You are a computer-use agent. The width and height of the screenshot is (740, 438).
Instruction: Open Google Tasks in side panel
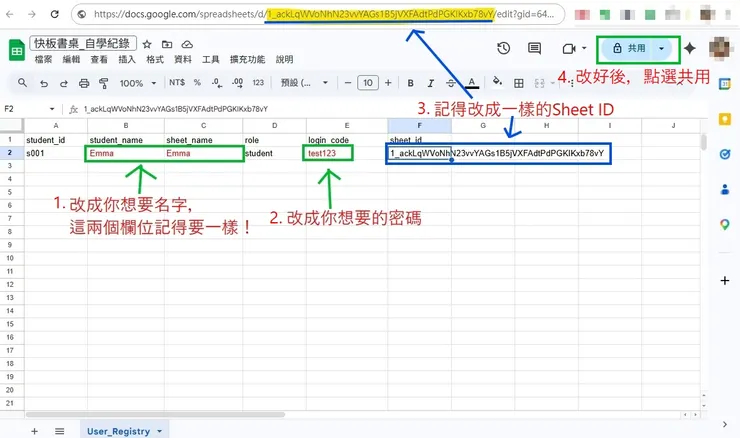tap(725, 154)
